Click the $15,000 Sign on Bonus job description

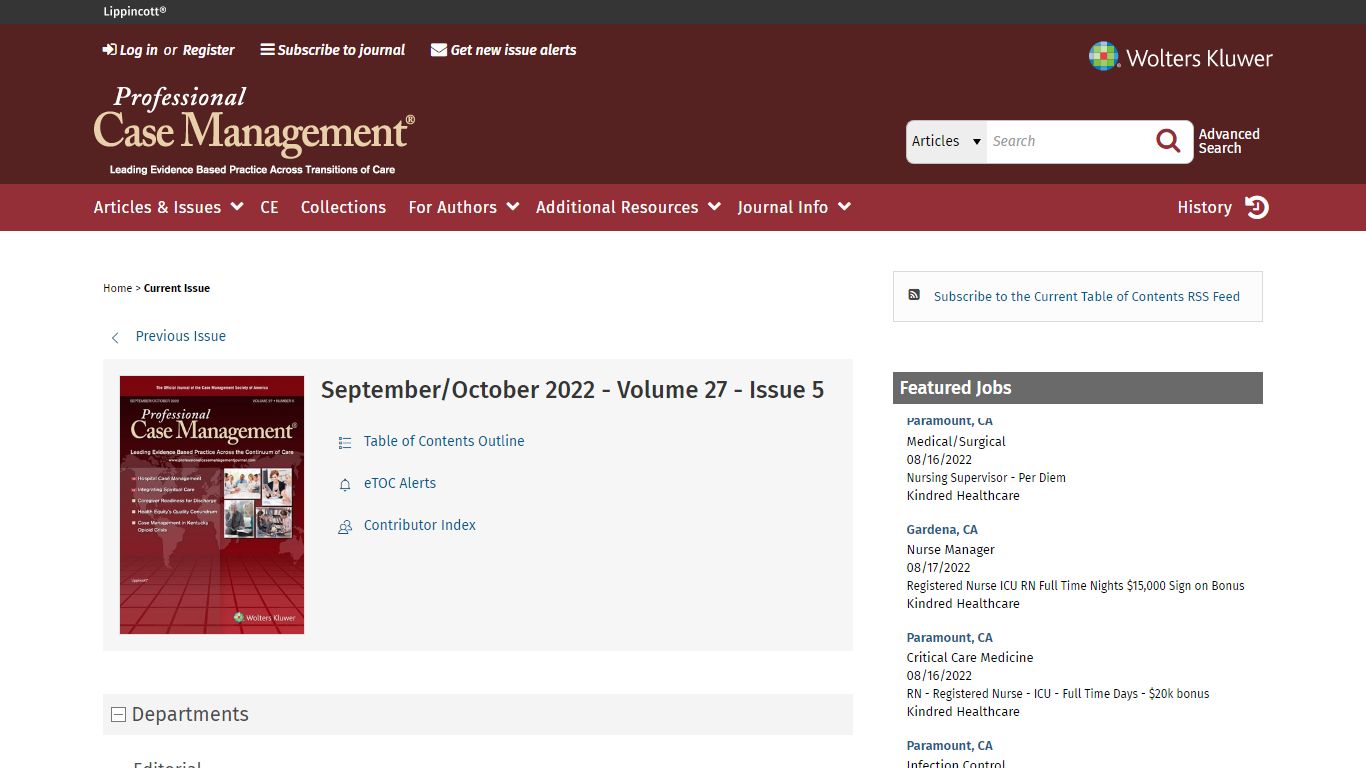(x=1075, y=586)
